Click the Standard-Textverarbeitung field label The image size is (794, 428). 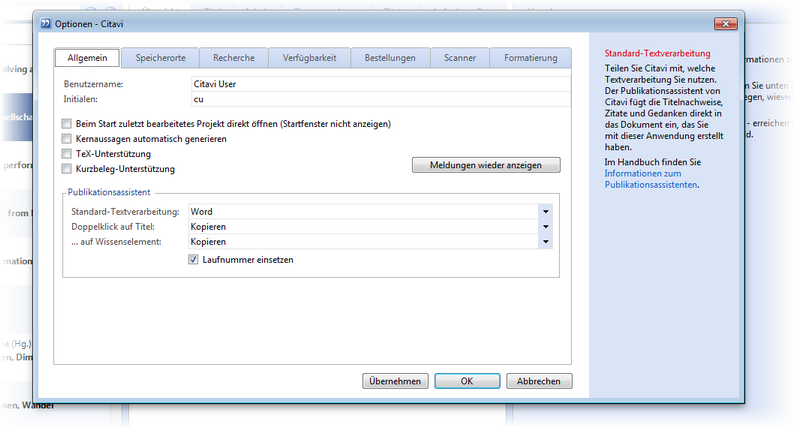125,212
